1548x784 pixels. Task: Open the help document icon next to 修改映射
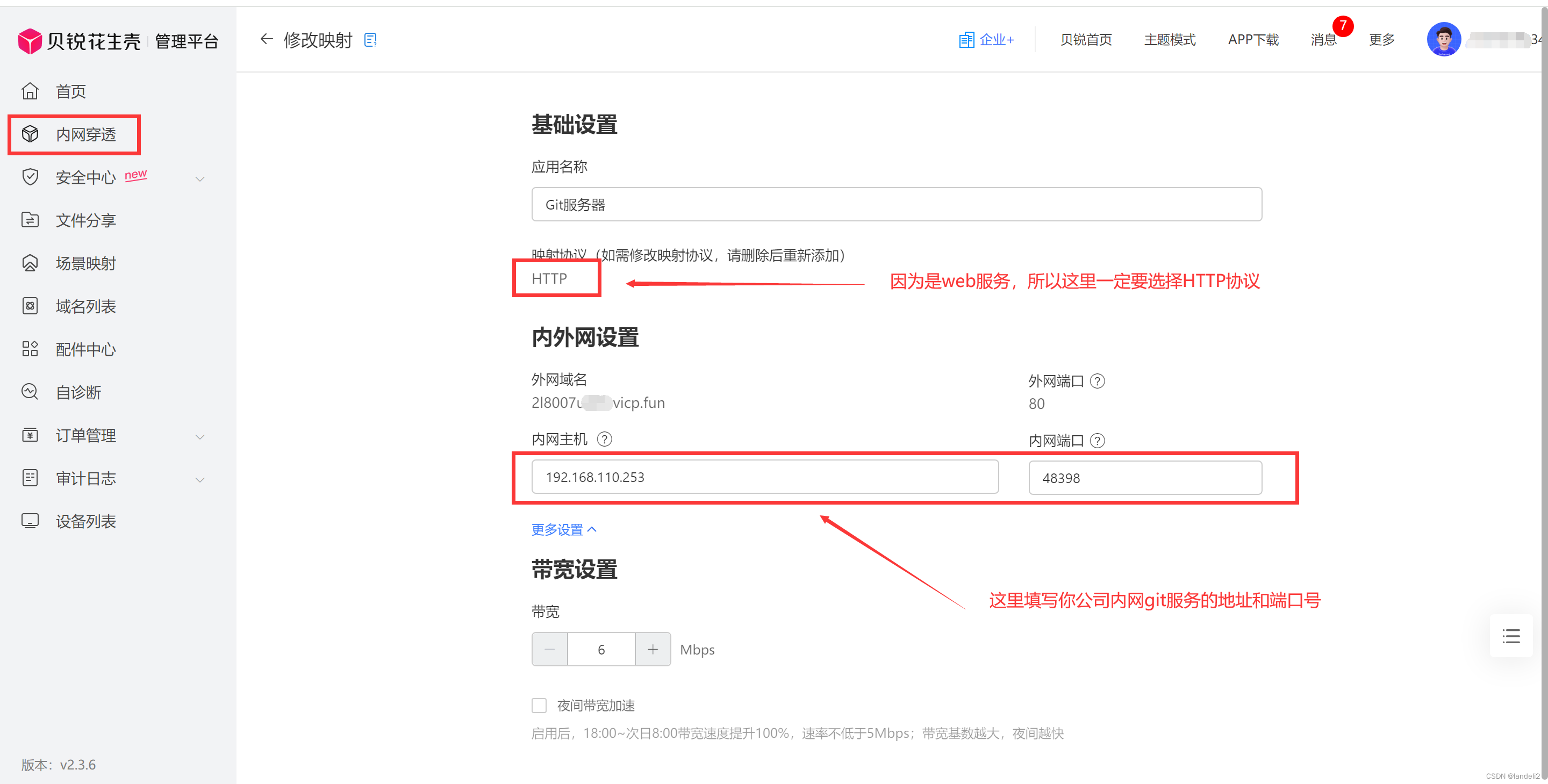(370, 40)
